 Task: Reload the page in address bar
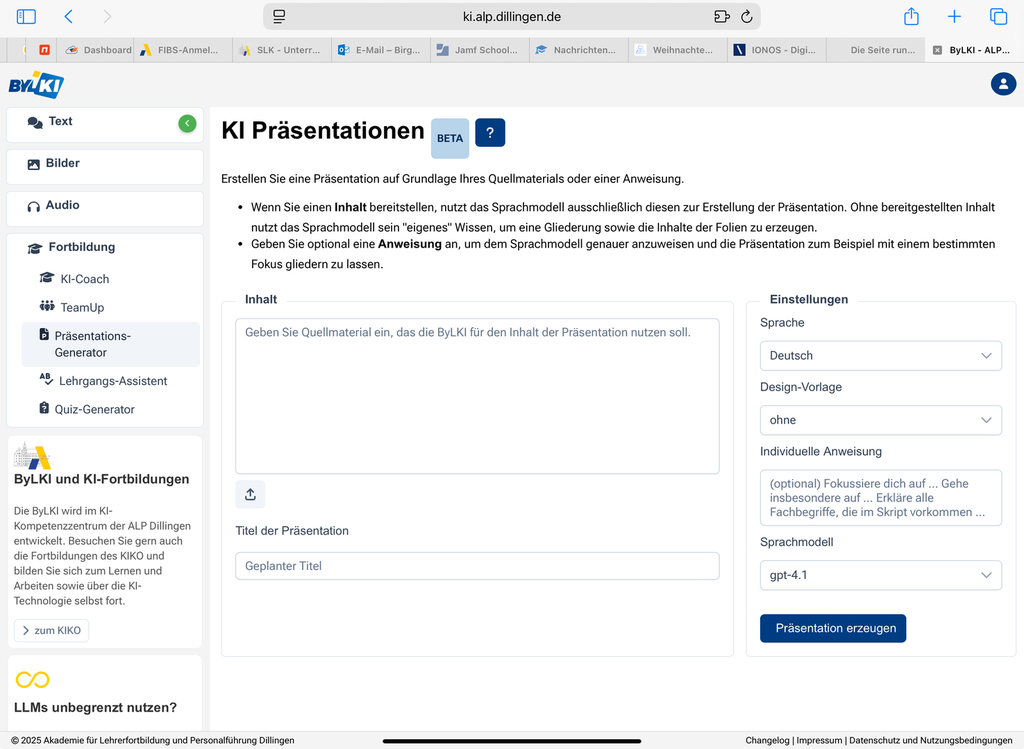(x=746, y=17)
